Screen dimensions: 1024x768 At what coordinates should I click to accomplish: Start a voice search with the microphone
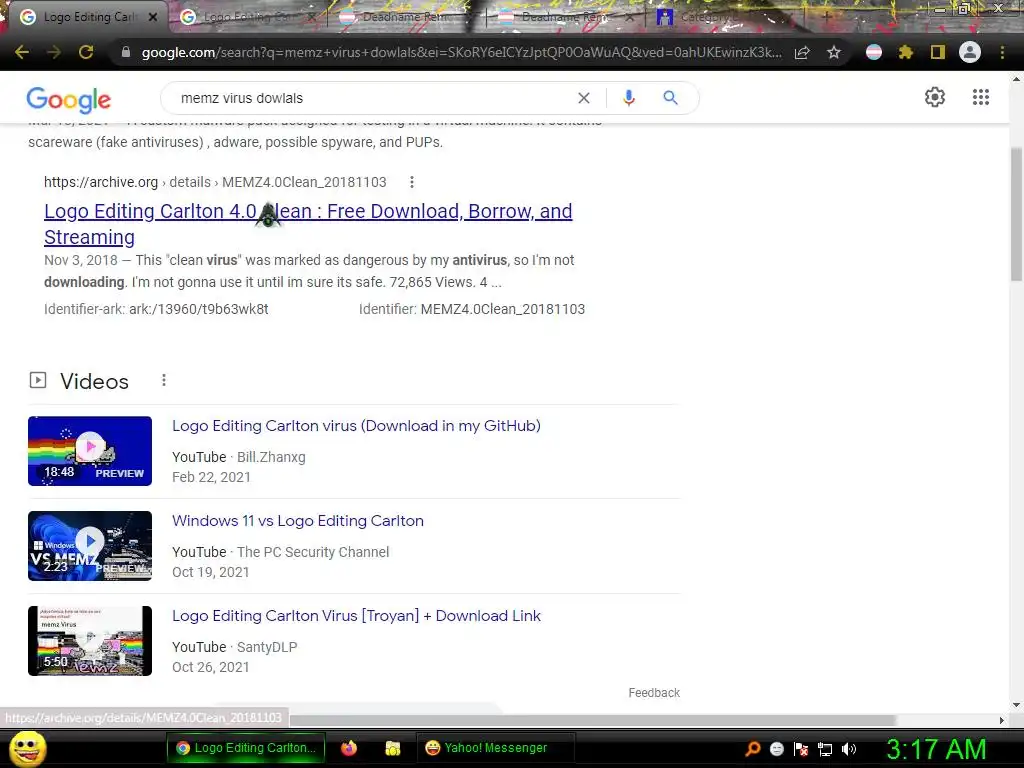click(629, 98)
